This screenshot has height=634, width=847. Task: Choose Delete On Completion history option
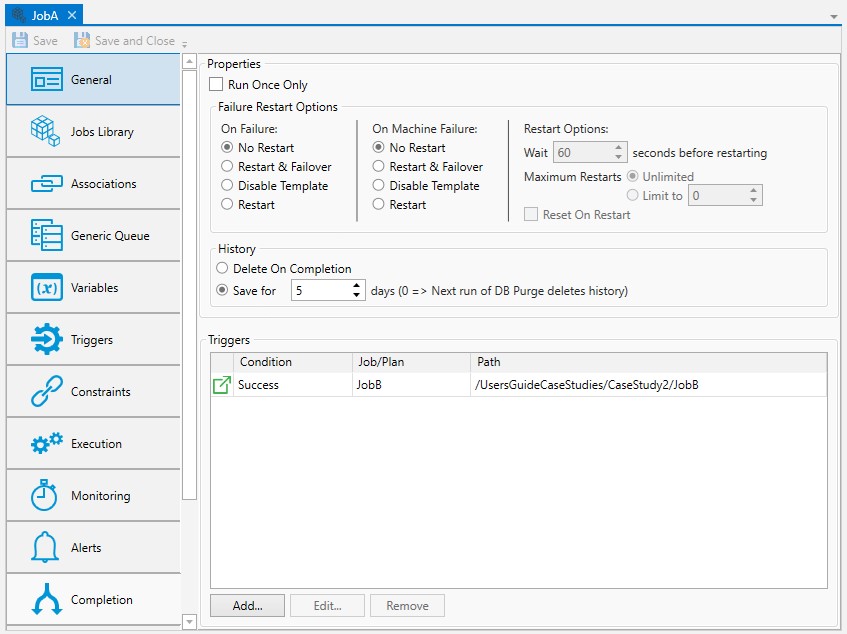[223, 269]
